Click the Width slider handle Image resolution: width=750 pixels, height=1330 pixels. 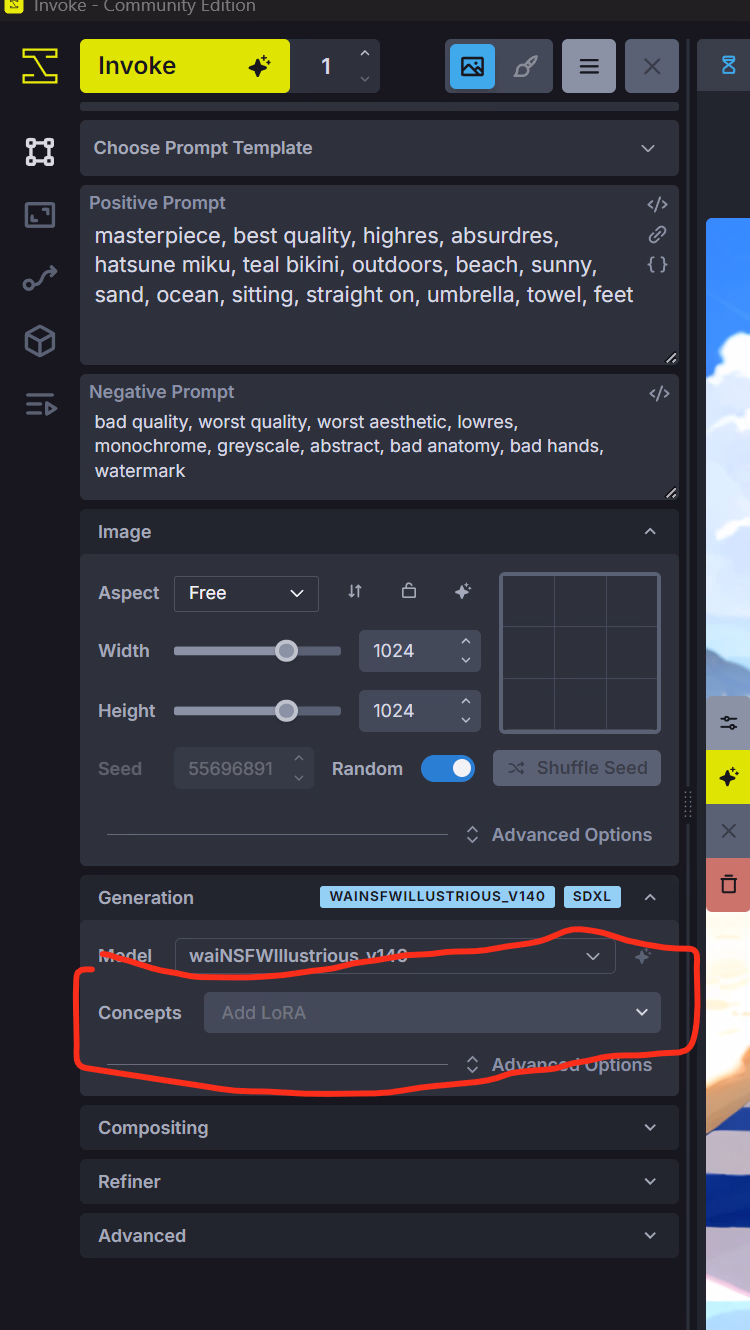point(287,651)
